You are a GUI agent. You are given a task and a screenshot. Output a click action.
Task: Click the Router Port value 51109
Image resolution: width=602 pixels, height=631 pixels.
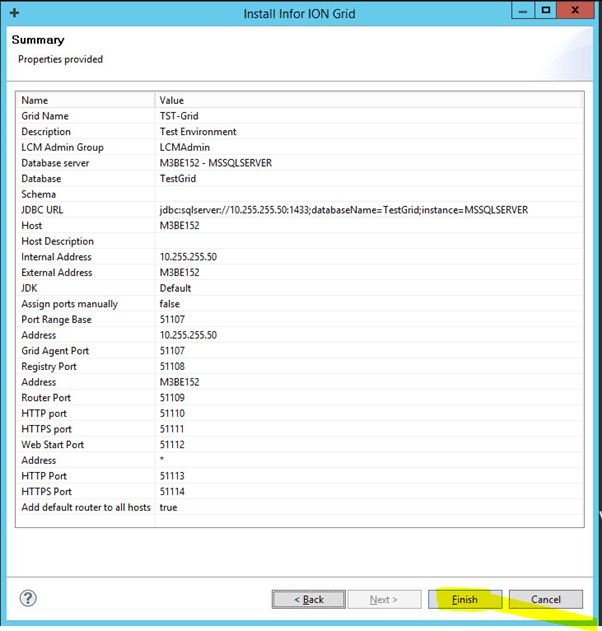coord(172,398)
